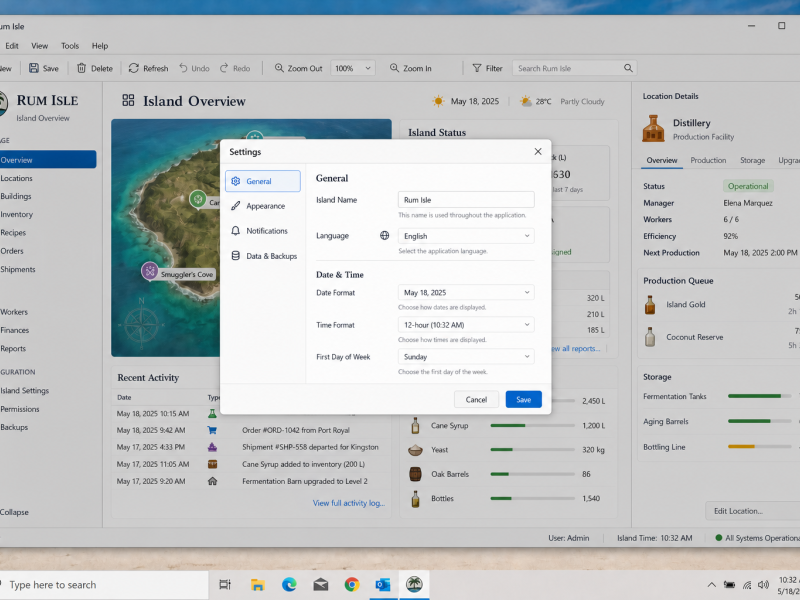Click the globe icon beside Language
The image size is (800, 600).
pyautogui.click(x=385, y=235)
